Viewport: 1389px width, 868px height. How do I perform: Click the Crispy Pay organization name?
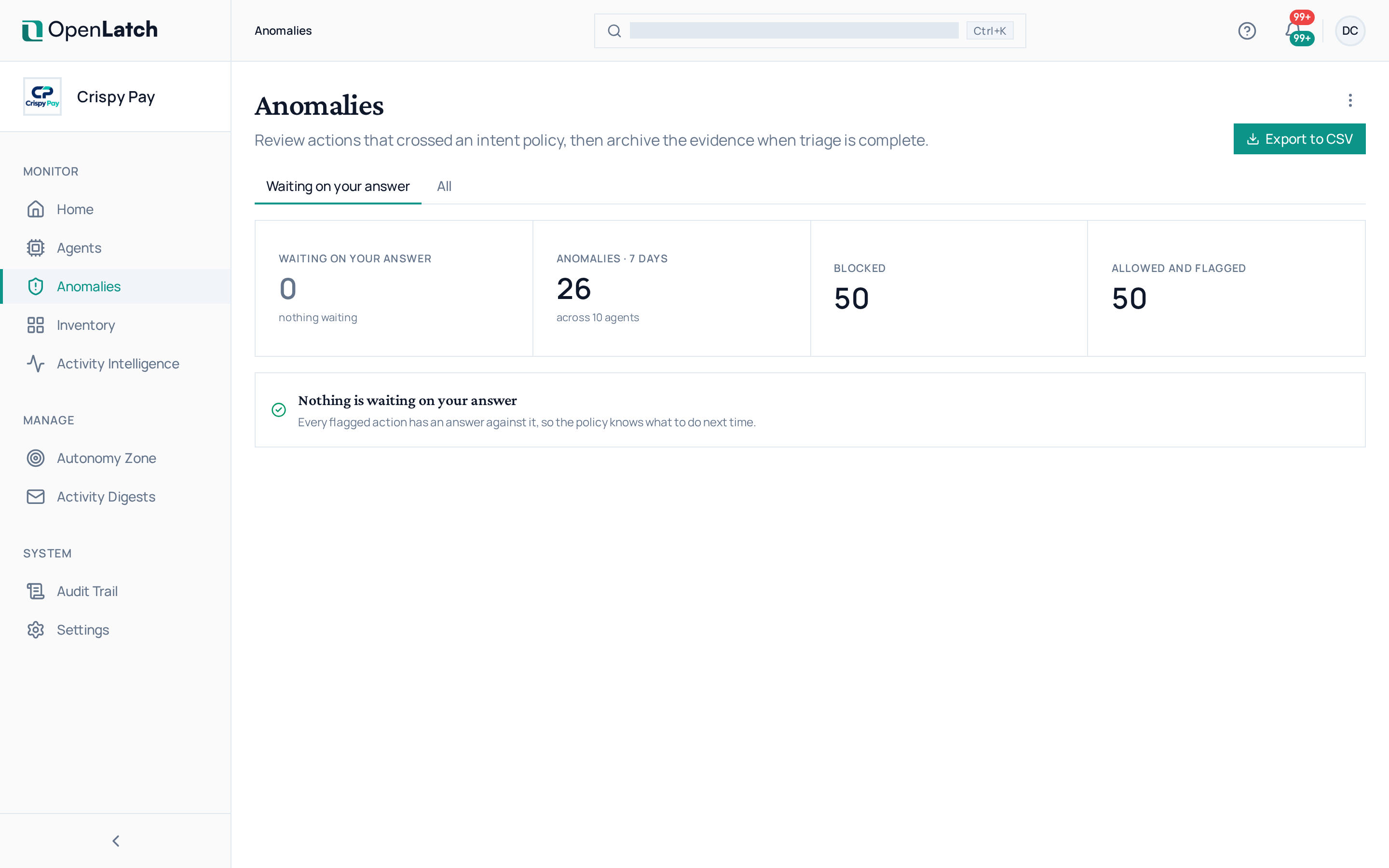[x=116, y=97]
